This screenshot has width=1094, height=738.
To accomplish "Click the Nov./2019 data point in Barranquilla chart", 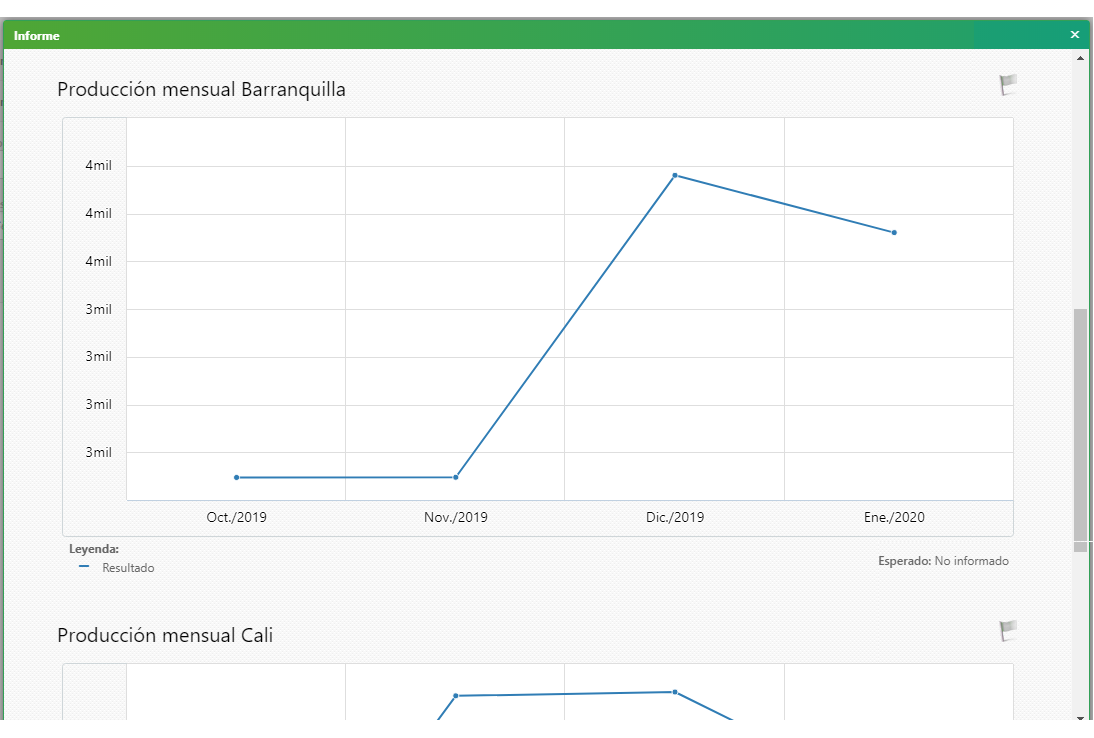I will (x=456, y=477).
